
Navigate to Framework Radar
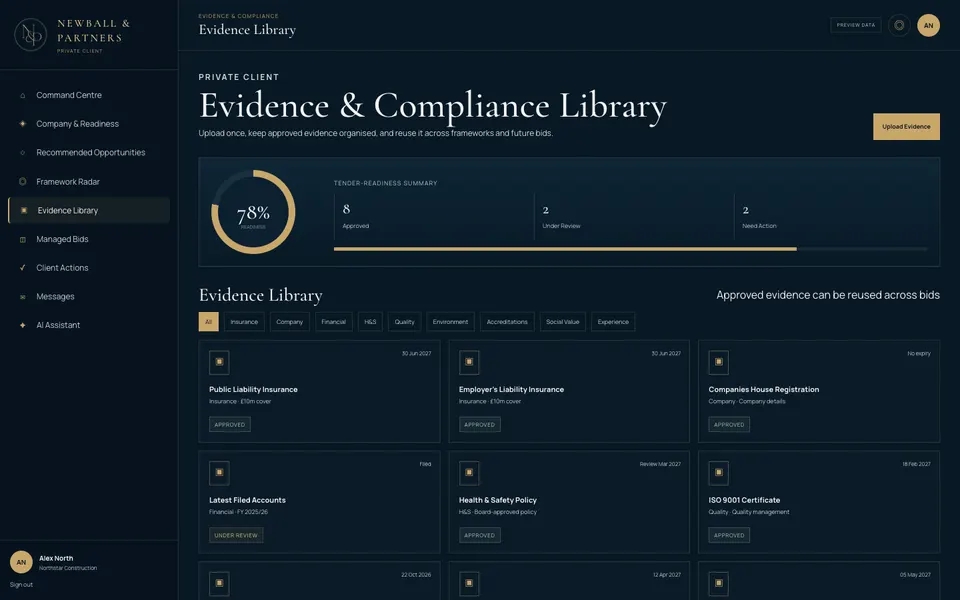coord(89,181)
